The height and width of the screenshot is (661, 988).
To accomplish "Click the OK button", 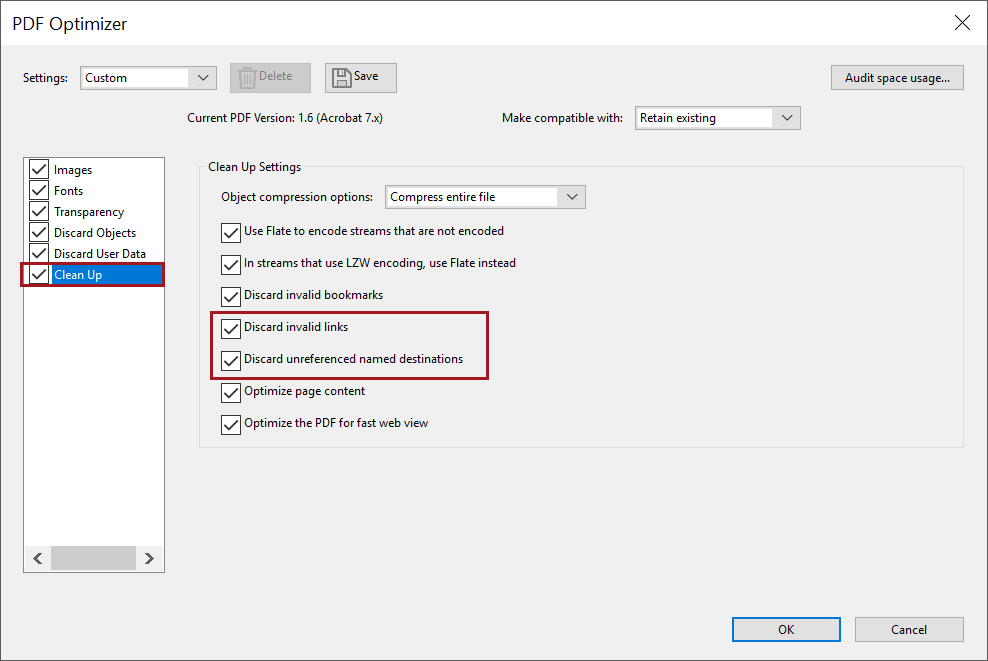I will coord(786,629).
